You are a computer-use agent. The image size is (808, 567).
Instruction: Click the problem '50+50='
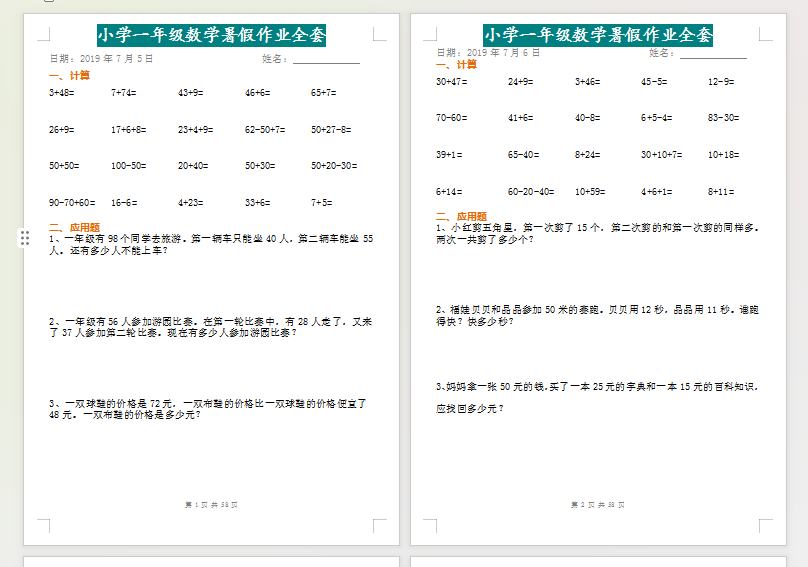pyautogui.click(x=64, y=166)
